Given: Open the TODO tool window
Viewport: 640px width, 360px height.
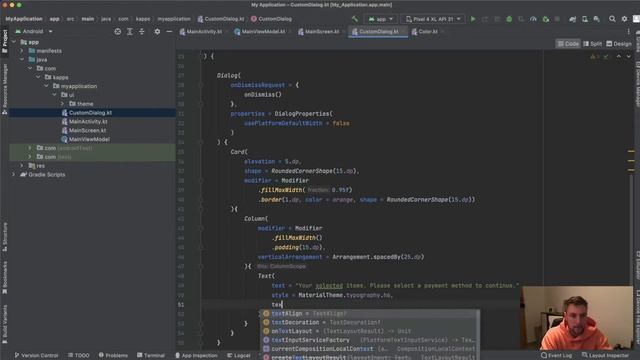Looking at the screenshot, I should coord(79,356).
